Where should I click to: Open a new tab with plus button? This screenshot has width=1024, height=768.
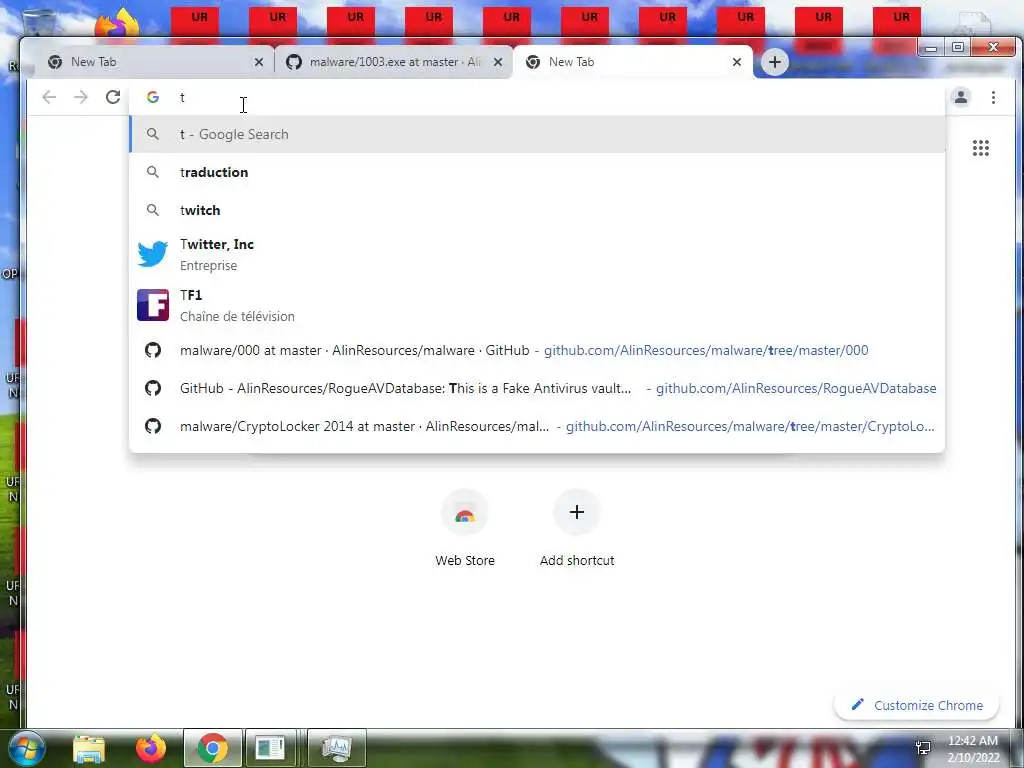775,62
